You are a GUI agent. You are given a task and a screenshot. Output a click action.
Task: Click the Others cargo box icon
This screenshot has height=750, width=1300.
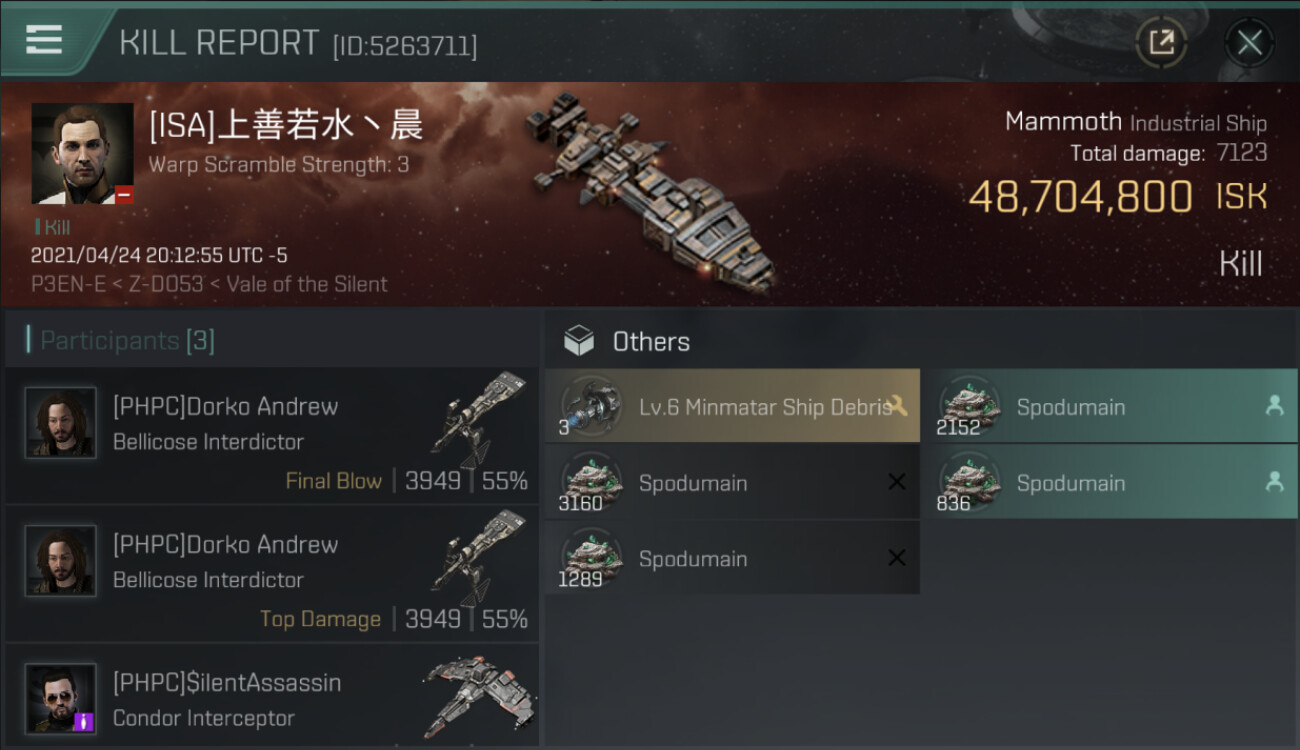[579, 341]
